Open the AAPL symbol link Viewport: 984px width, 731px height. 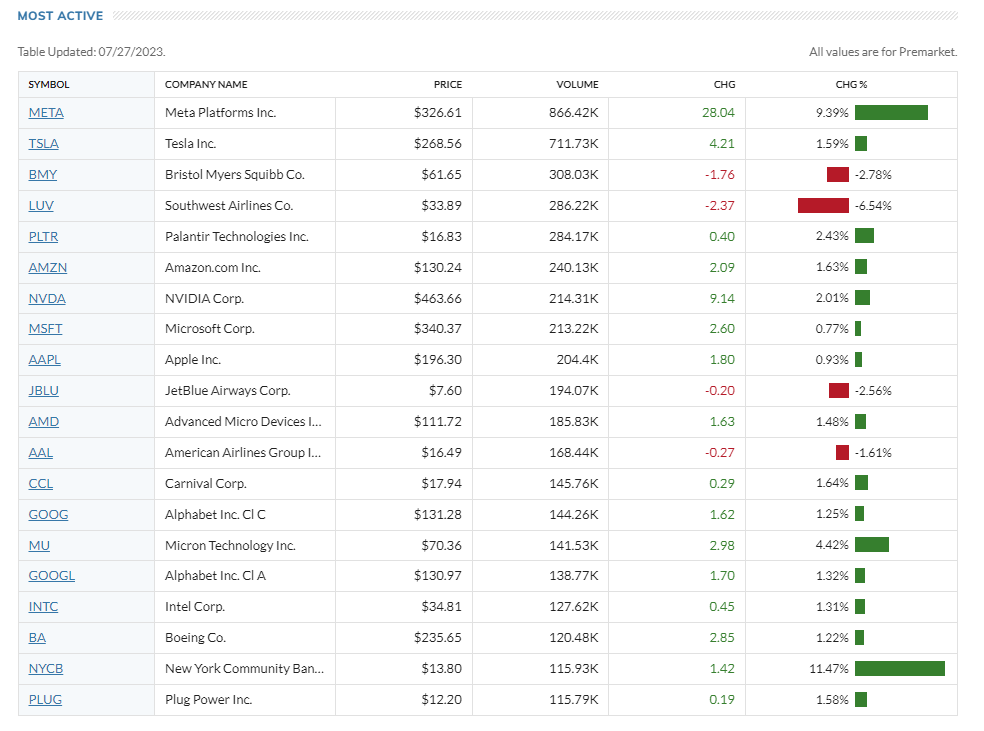click(45, 360)
